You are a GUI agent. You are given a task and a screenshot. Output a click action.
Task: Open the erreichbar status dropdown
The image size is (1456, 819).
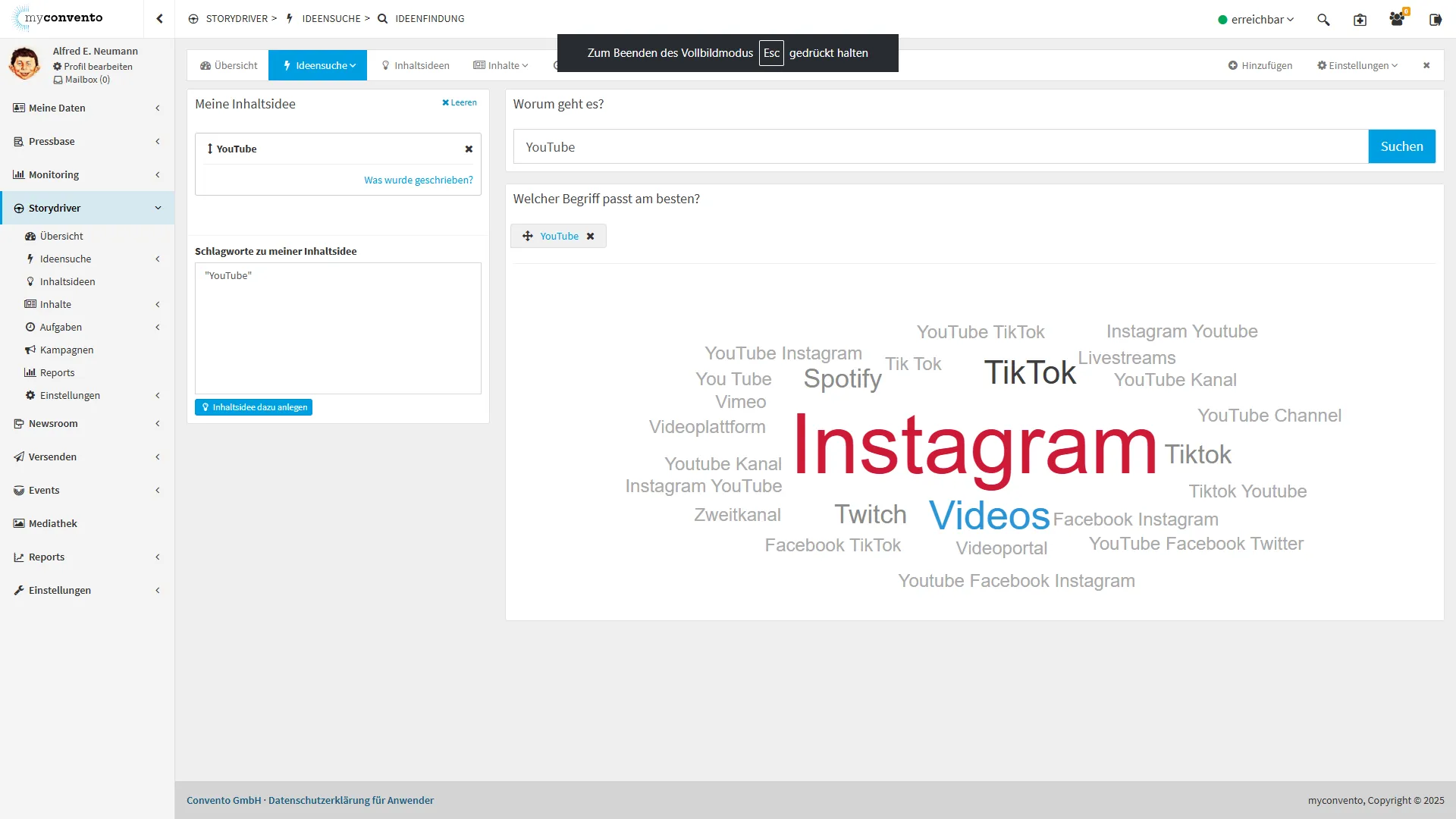point(1256,20)
